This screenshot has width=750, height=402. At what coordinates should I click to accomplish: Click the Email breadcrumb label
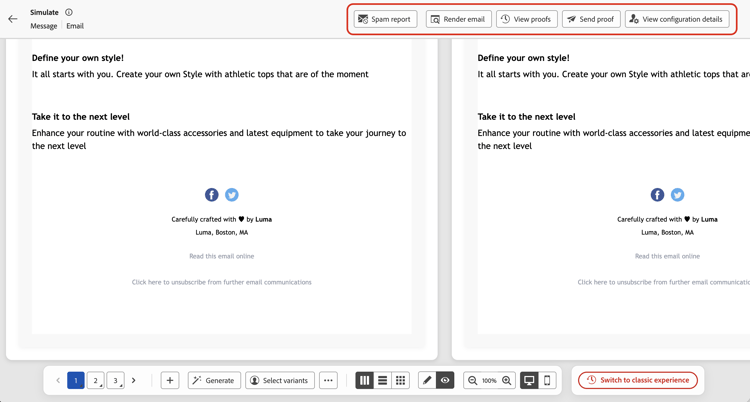pyautogui.click(x=75, y=26)
